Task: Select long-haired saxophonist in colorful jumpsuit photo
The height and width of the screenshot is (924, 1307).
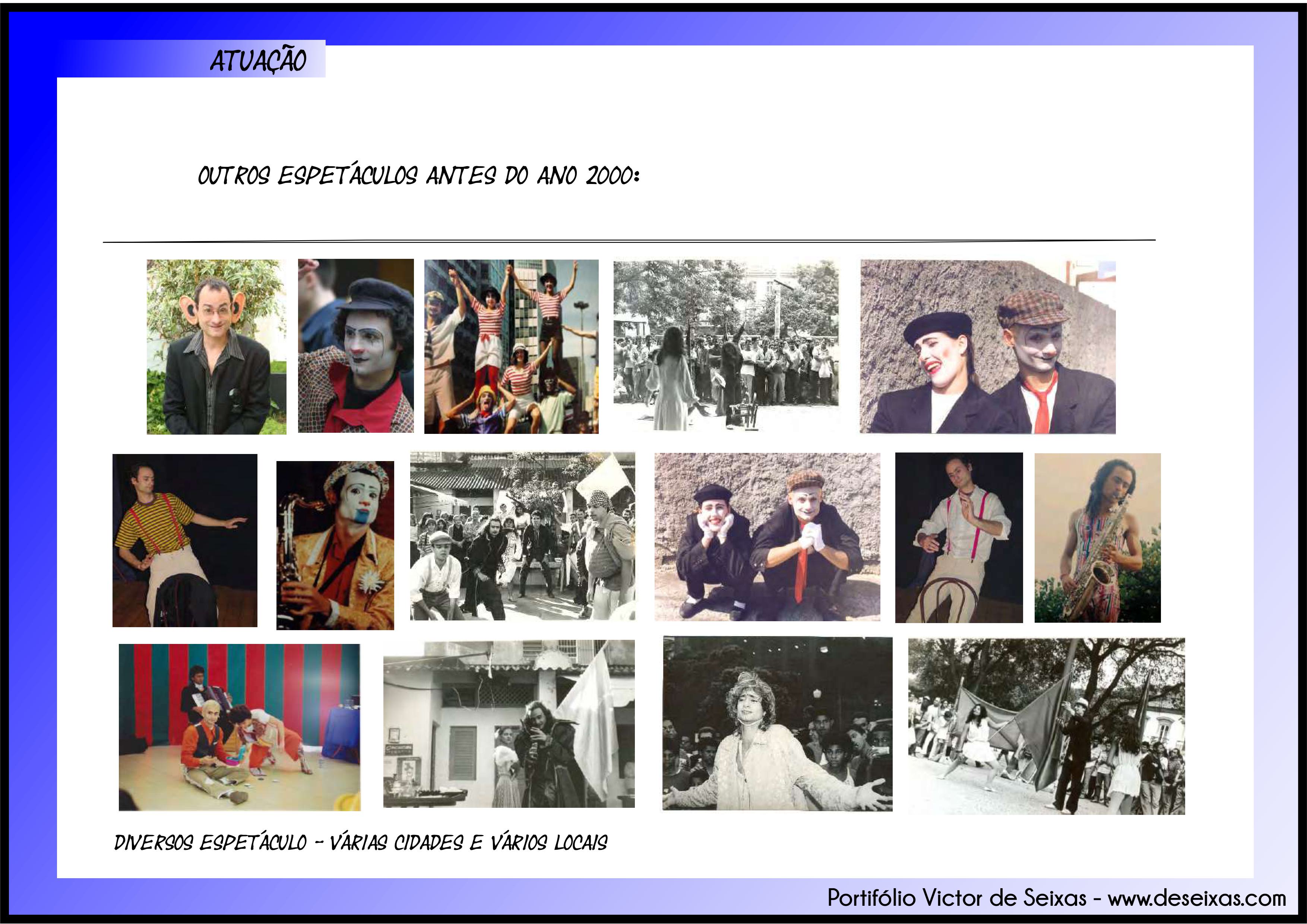Action: [1097, 537]
